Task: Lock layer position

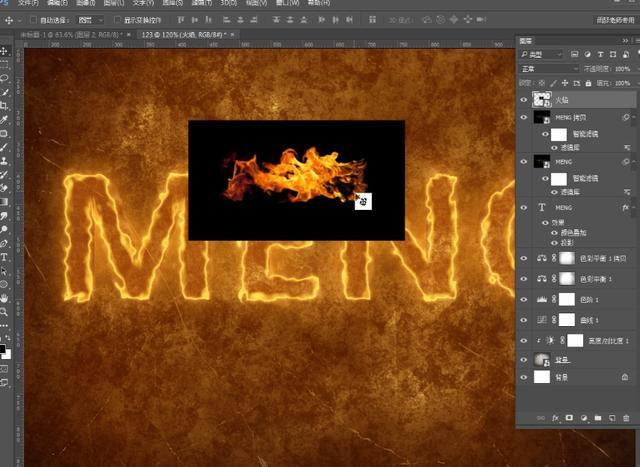Action: [565, 83]
